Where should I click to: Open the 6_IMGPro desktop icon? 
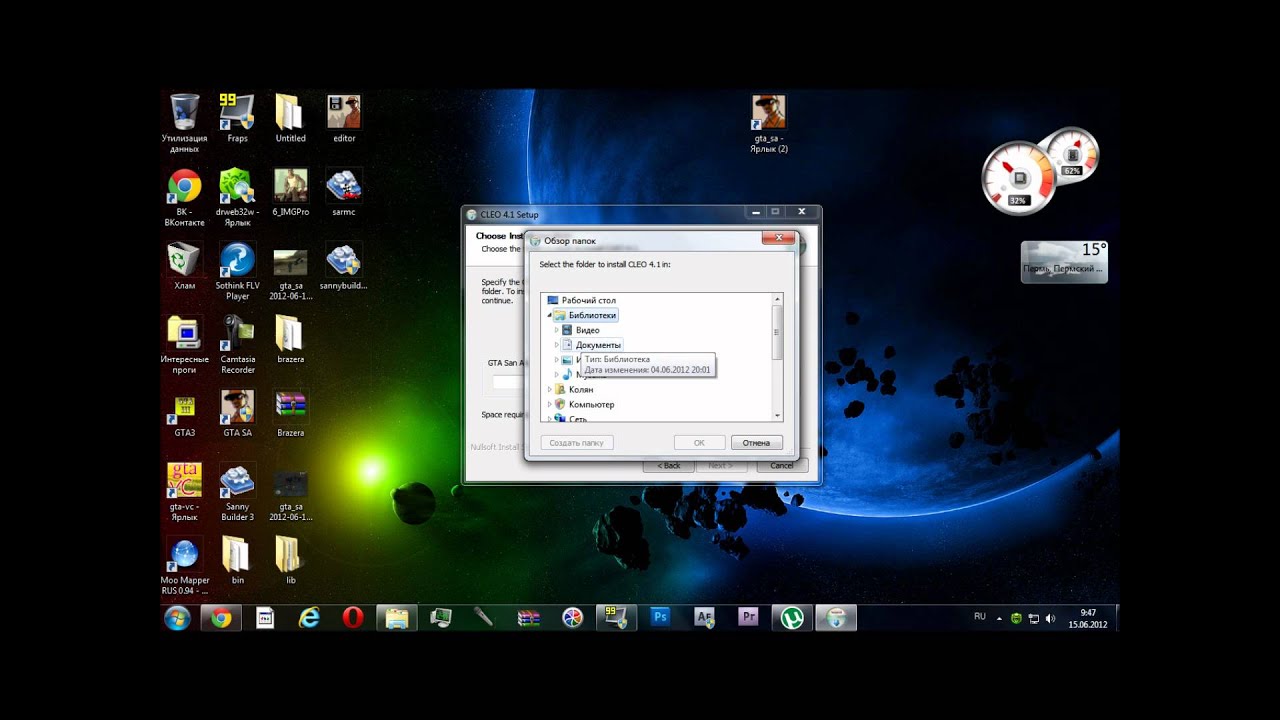click(290, 192)
